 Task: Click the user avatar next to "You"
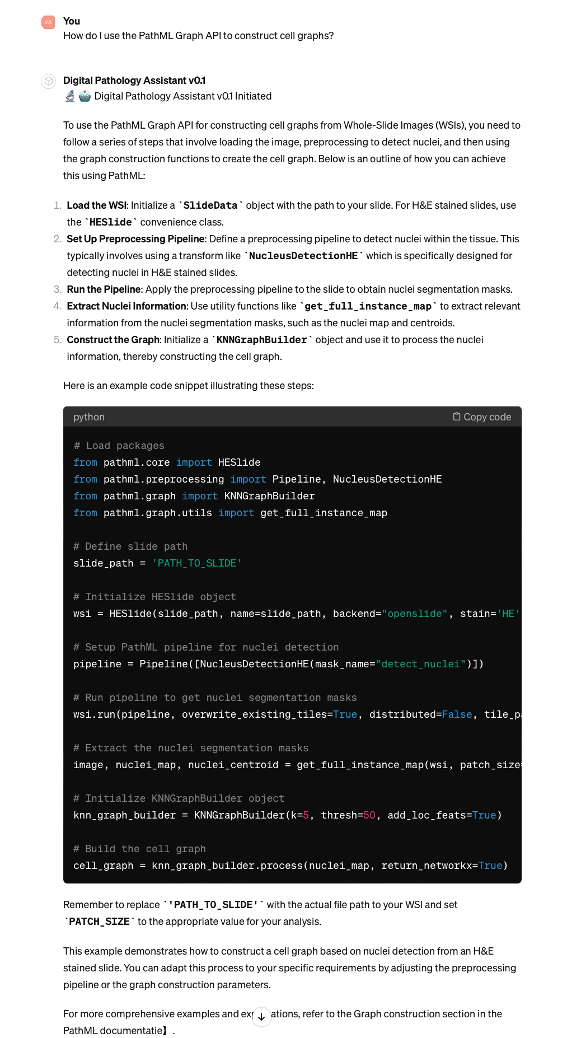(48, 22)
